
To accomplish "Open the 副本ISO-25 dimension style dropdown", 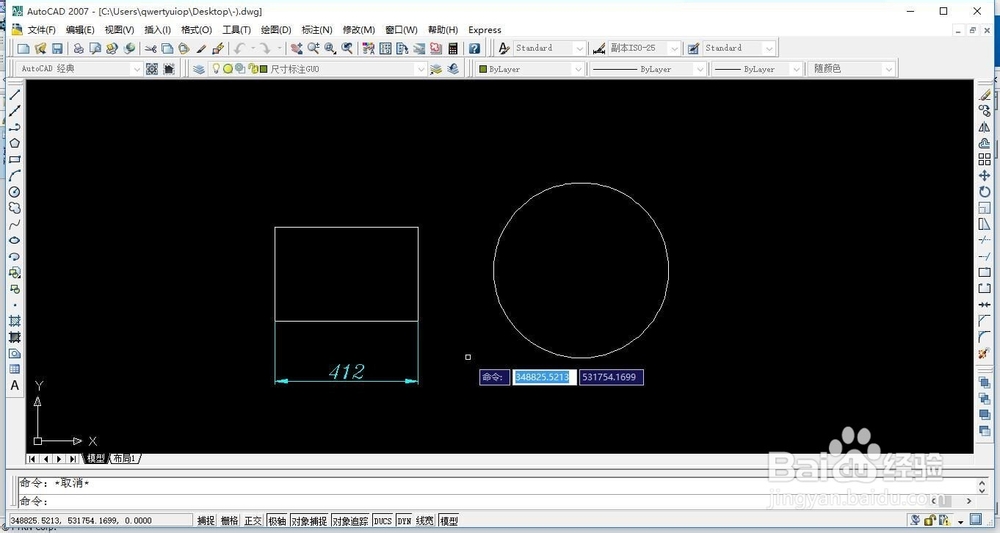I will coord(674,48).
